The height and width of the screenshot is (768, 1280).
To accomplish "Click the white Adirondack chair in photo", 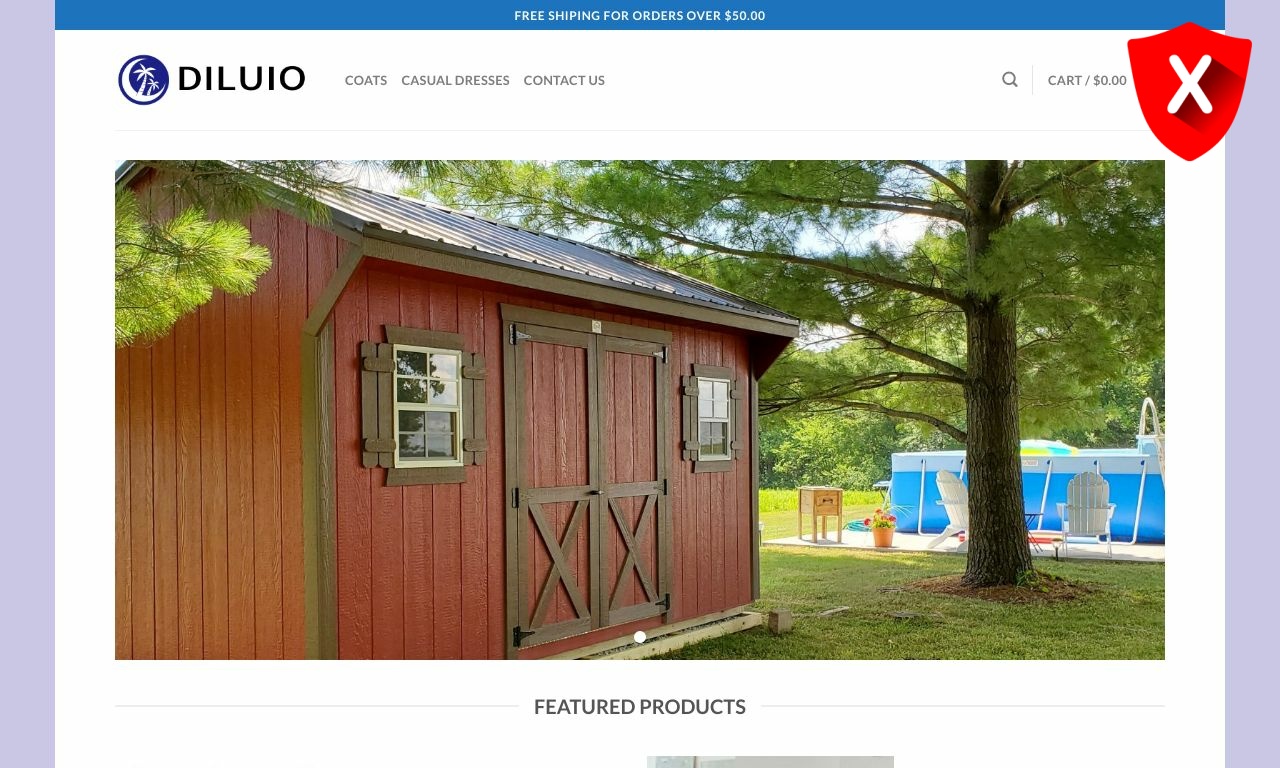I will coord(1089,512).
